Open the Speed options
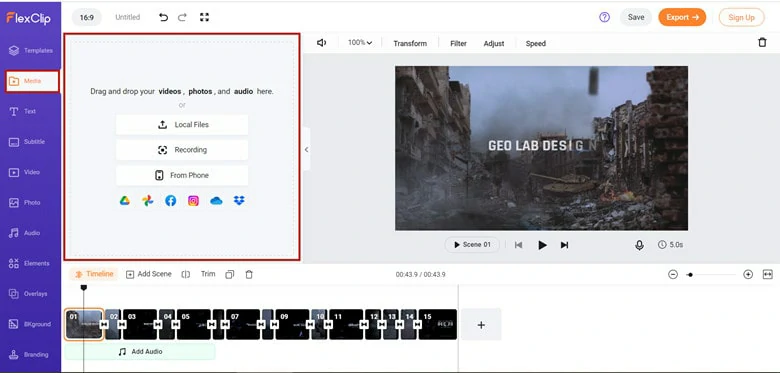780x373 pixels. (x=536, y=44)
